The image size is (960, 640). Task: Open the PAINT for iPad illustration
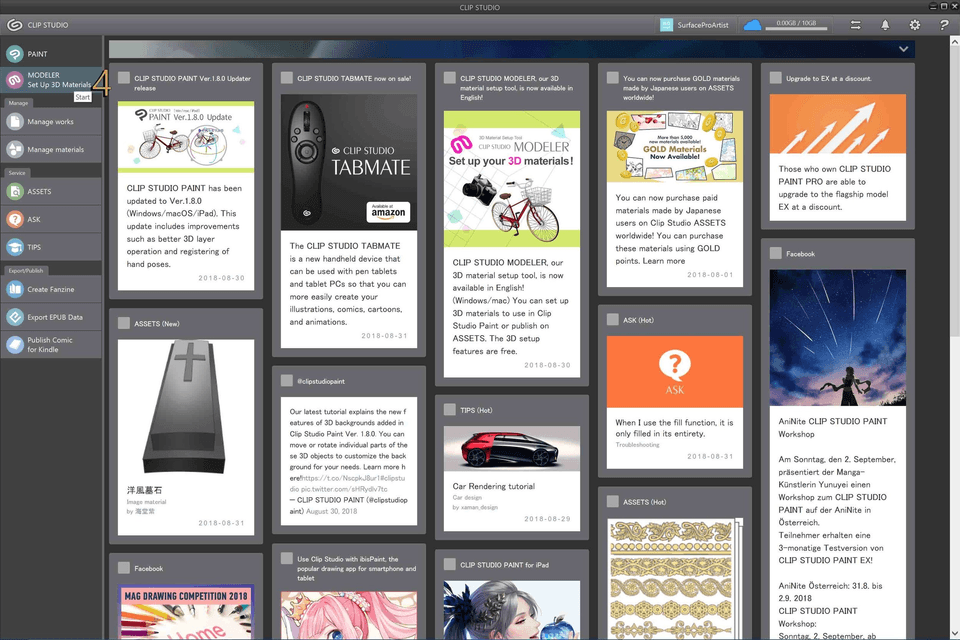click(512, 611)
